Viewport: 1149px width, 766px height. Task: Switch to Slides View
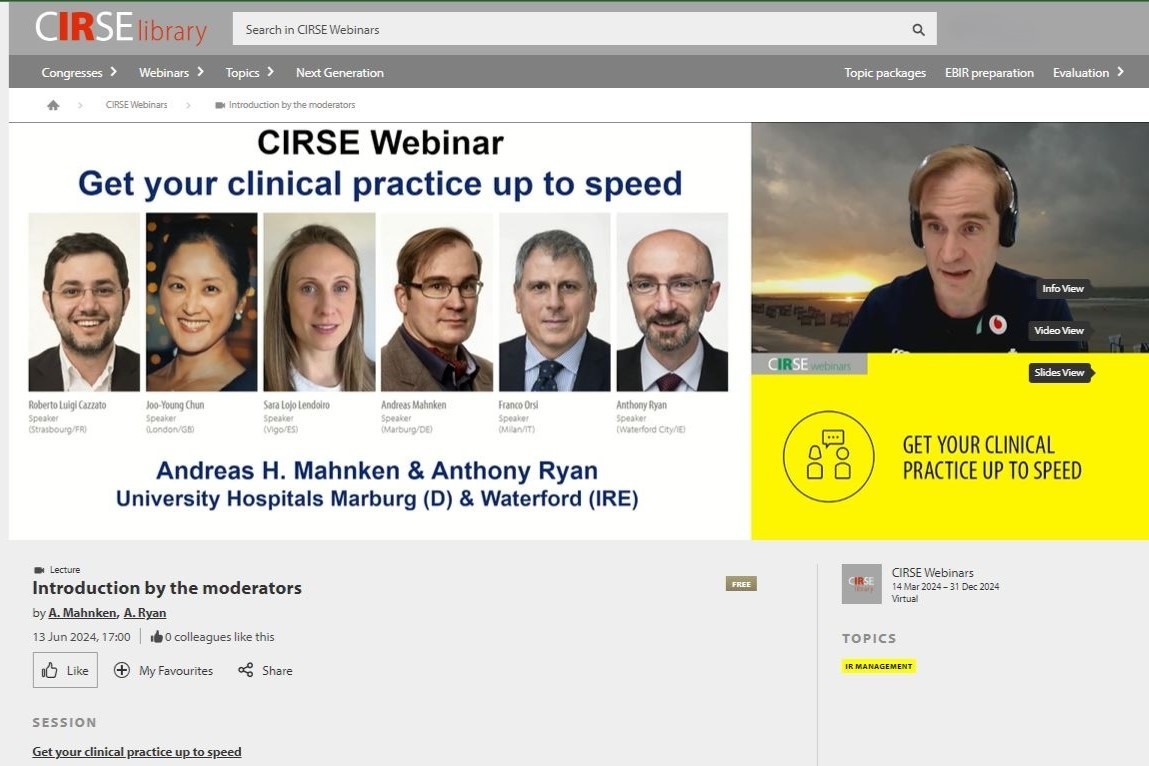1060,372
